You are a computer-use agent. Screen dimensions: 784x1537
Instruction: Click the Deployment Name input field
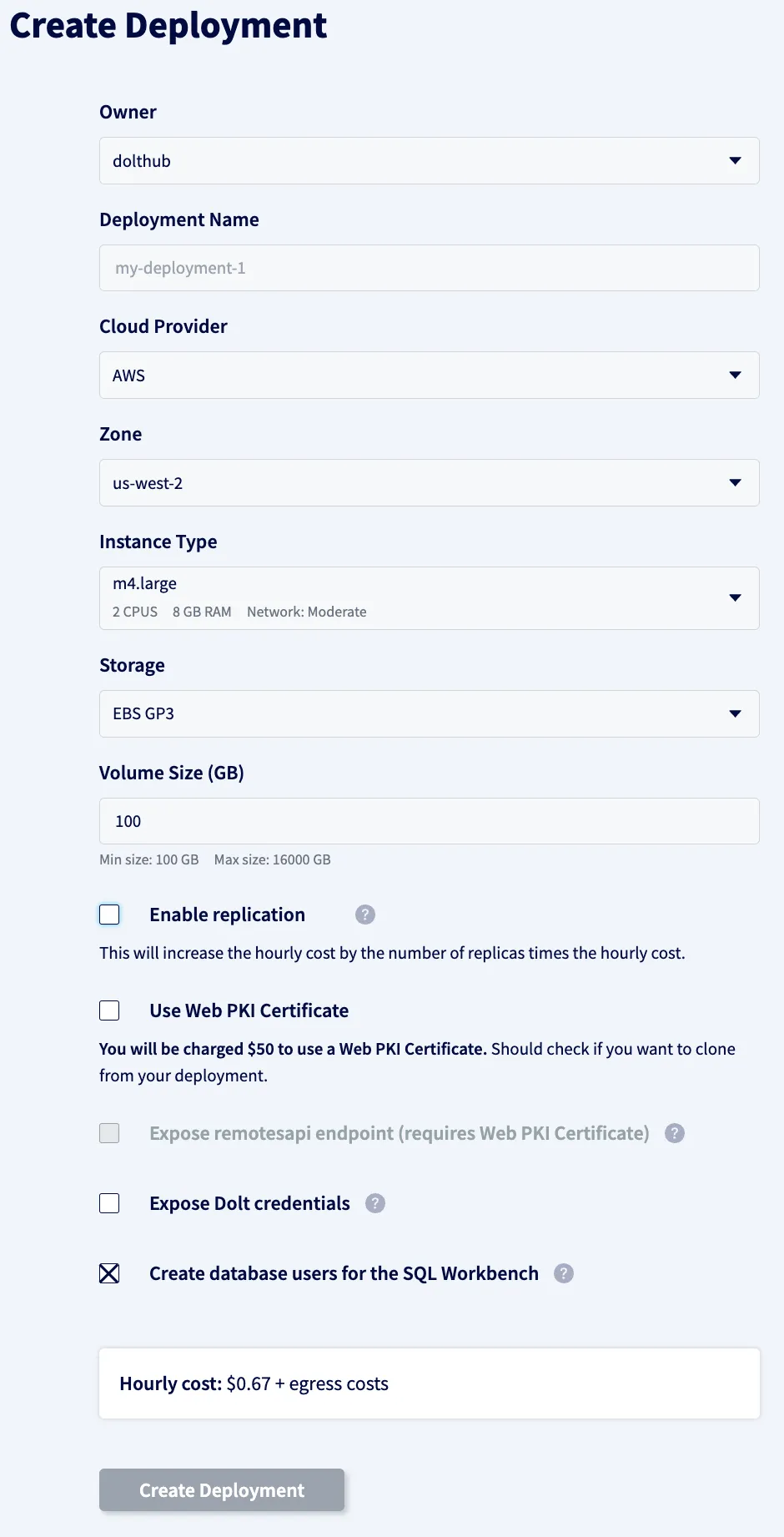point(429,267)
